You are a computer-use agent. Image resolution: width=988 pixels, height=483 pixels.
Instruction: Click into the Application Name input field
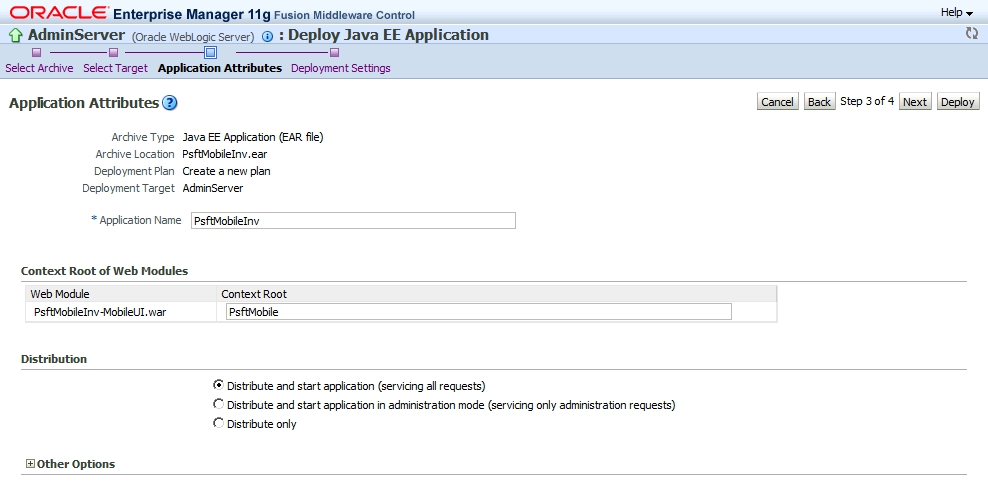pyautogui.click(x=353, y=220)
